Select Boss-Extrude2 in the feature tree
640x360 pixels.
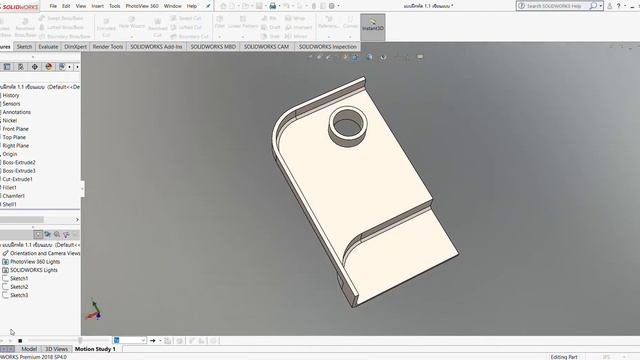(x=19, y=162)
